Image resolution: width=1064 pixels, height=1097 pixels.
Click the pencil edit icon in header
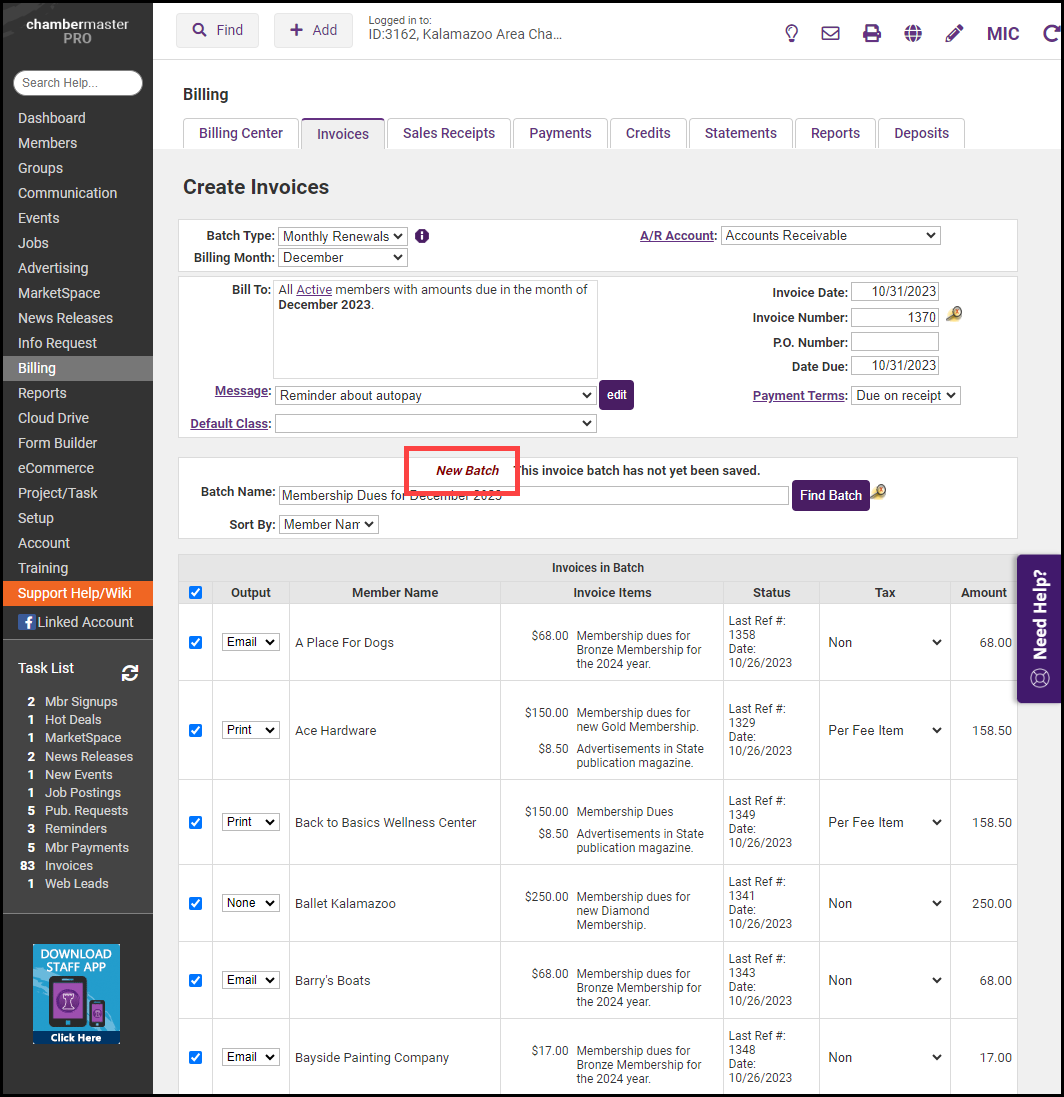click(x=954, y=33)
